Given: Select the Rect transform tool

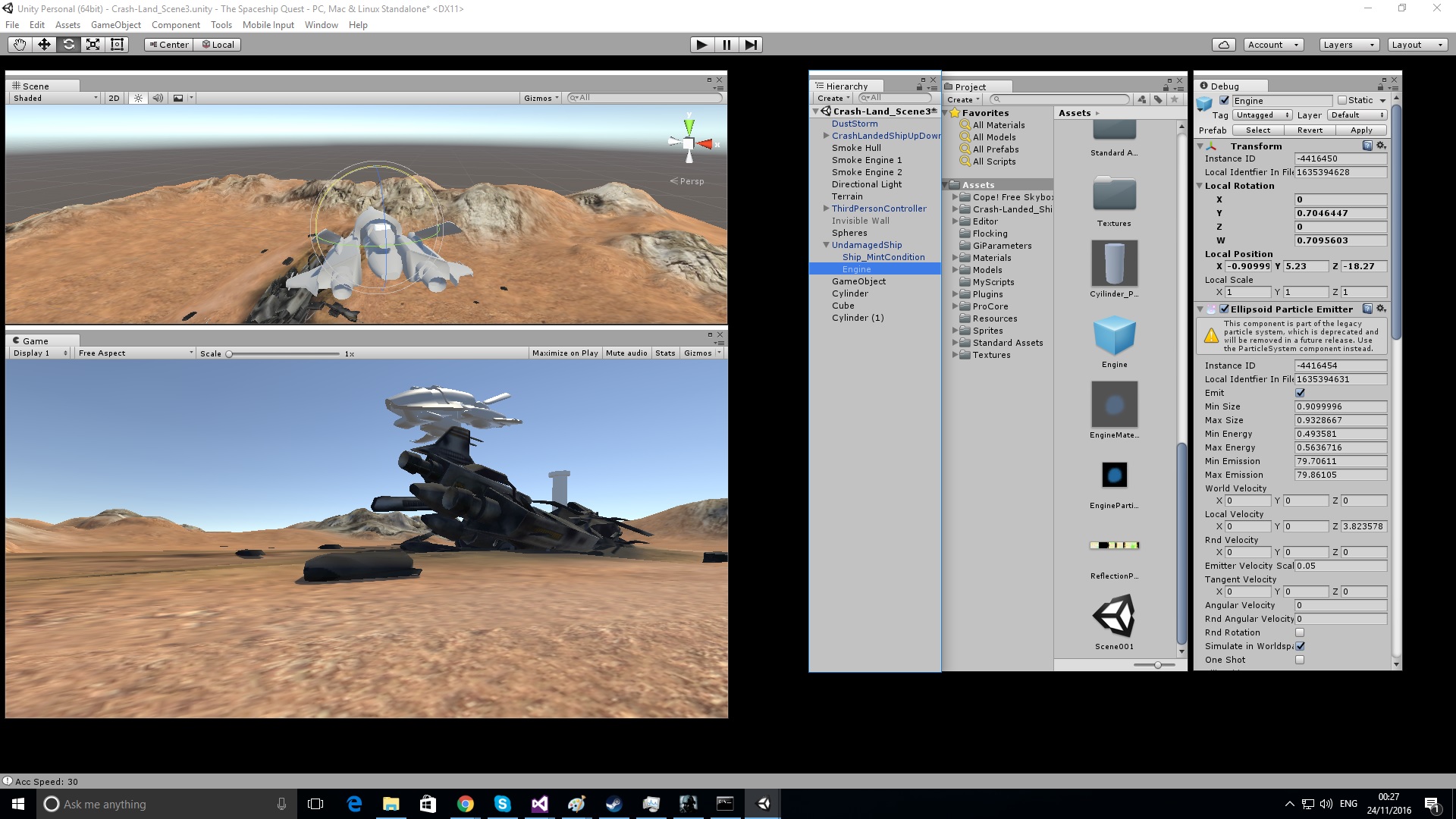Looking at the screenshot, I should [x=117, y=45].
